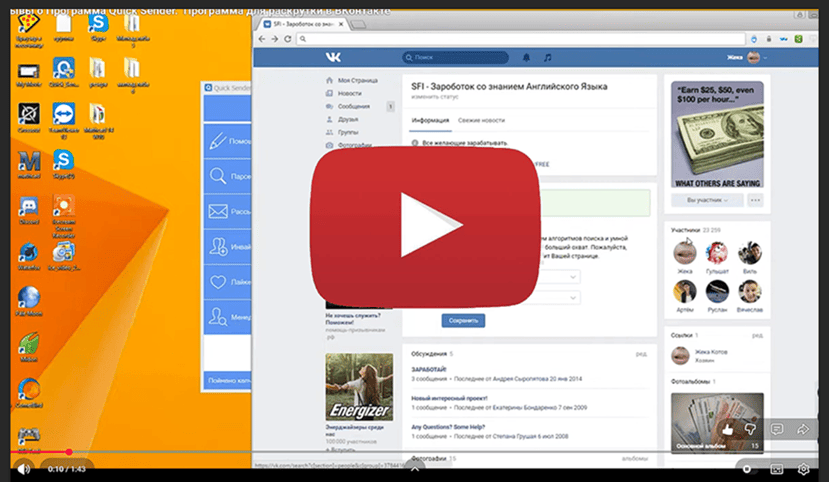Click the blue "Сохранить" button
This screenshot has height=482, width=829.
[x=463, y=320]
